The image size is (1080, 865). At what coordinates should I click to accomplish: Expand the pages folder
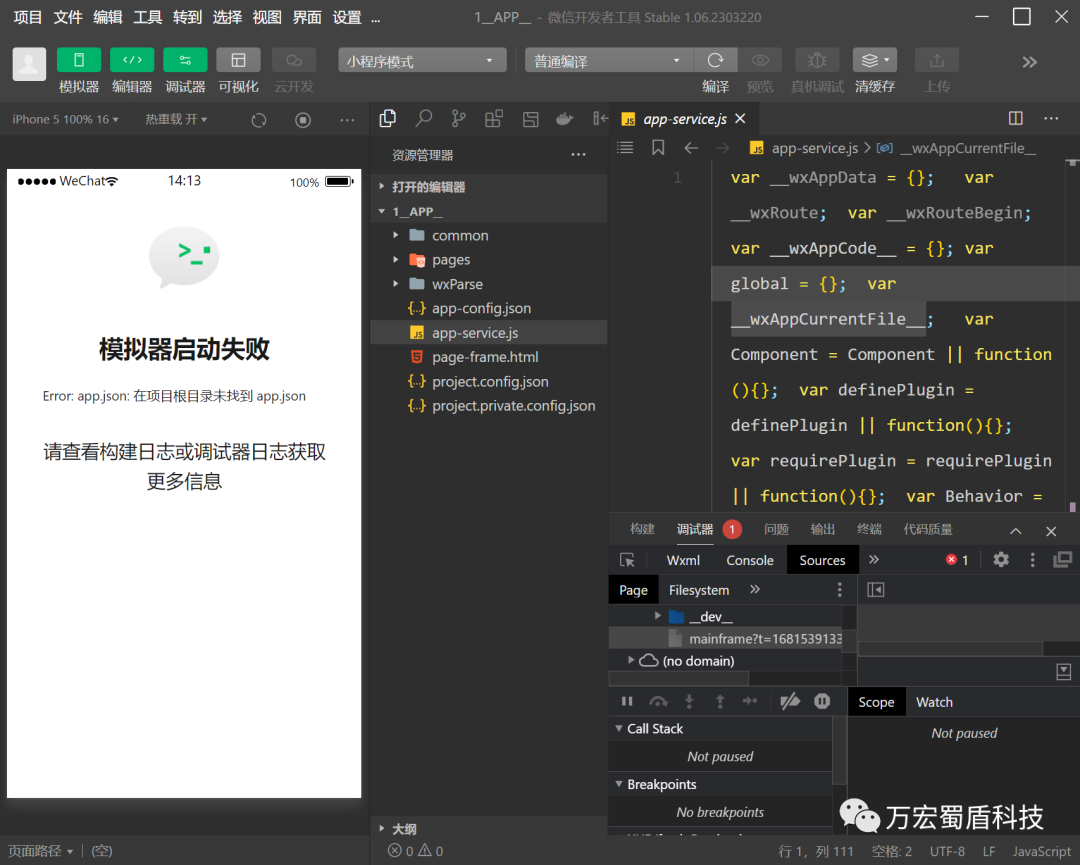coord(489,260)
